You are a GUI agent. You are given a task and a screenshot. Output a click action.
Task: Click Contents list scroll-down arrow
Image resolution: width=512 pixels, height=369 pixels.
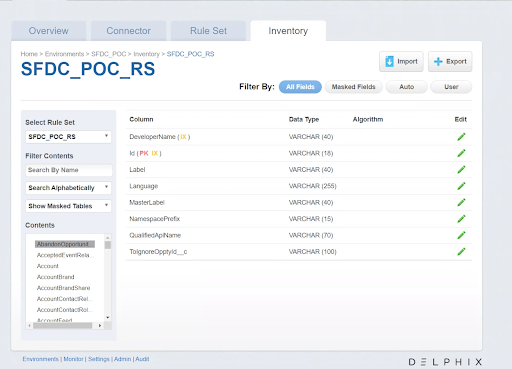pyautogui.click(x=108, y=317)
